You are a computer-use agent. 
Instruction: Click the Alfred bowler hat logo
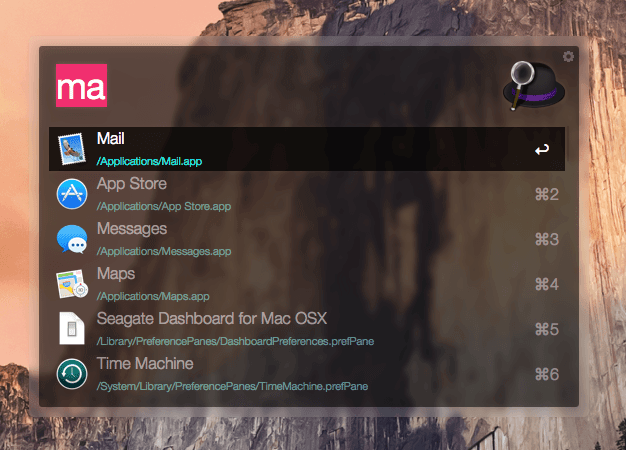pyautogui.click(x=533, y=85)
